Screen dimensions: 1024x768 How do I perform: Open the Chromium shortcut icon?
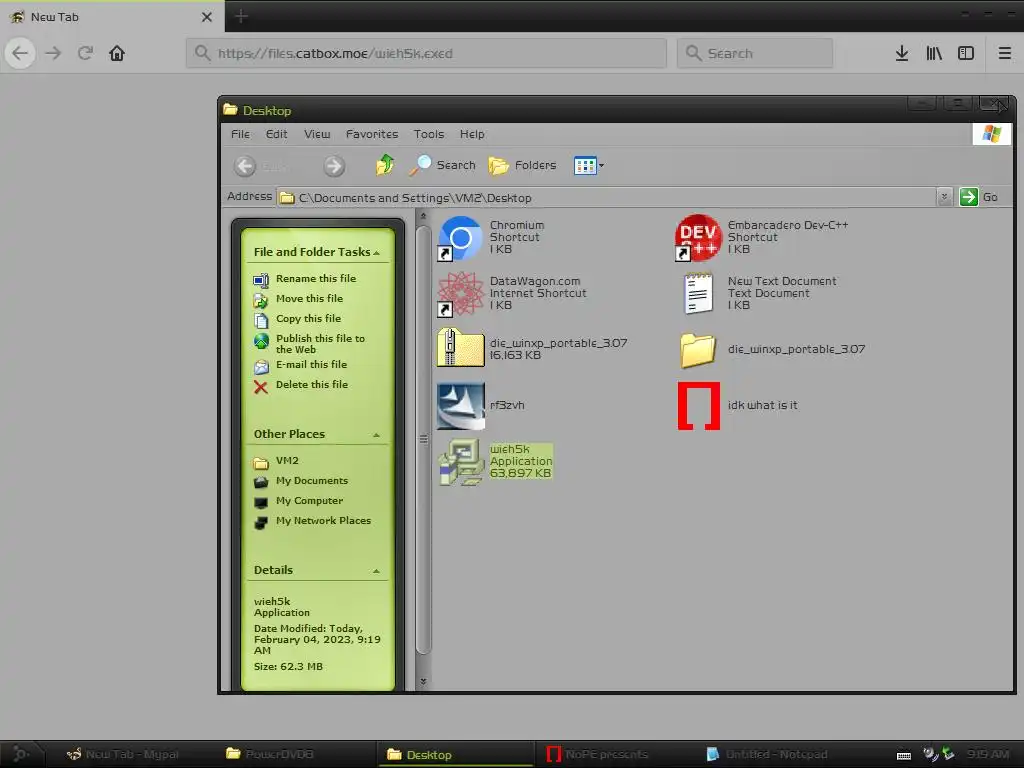coord(460,238)
